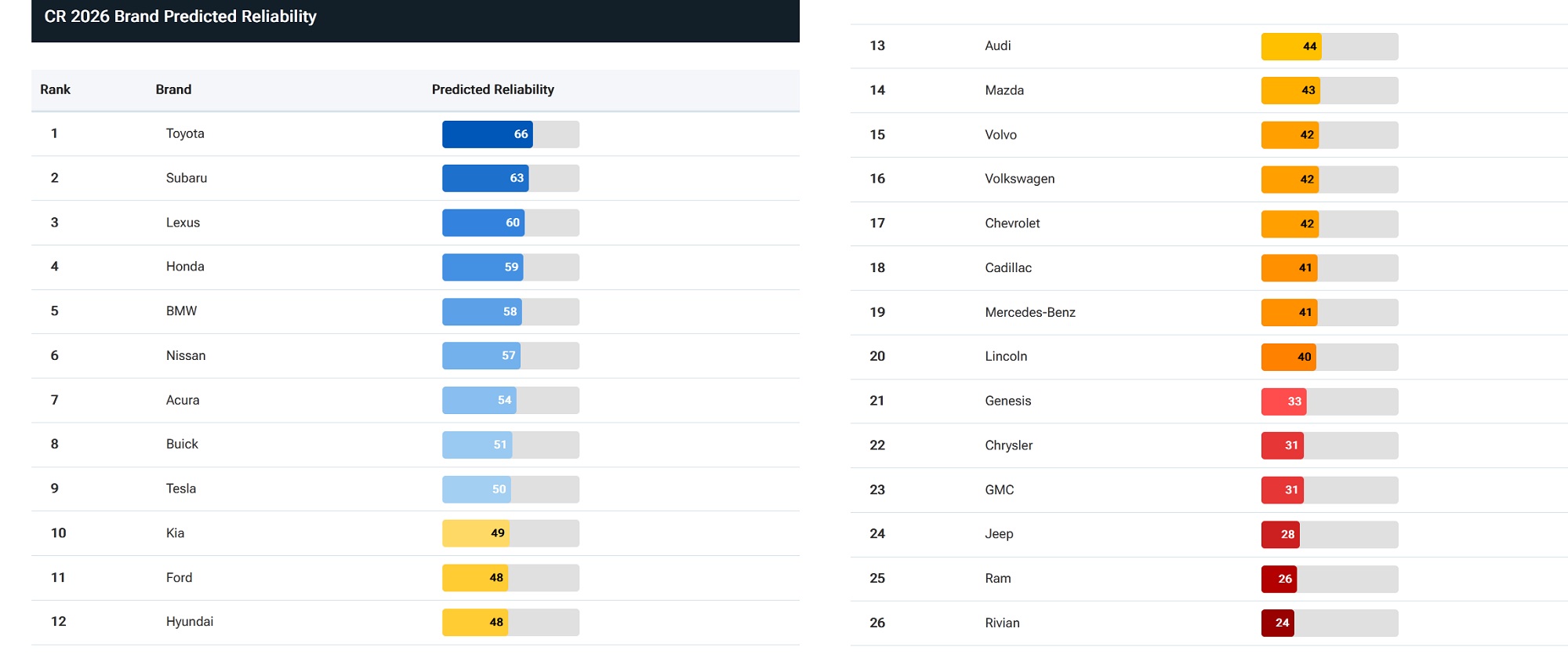This screenshot has height=654, width=1568.
Task: Select the Subaru brand name
Action: [187, 178]
